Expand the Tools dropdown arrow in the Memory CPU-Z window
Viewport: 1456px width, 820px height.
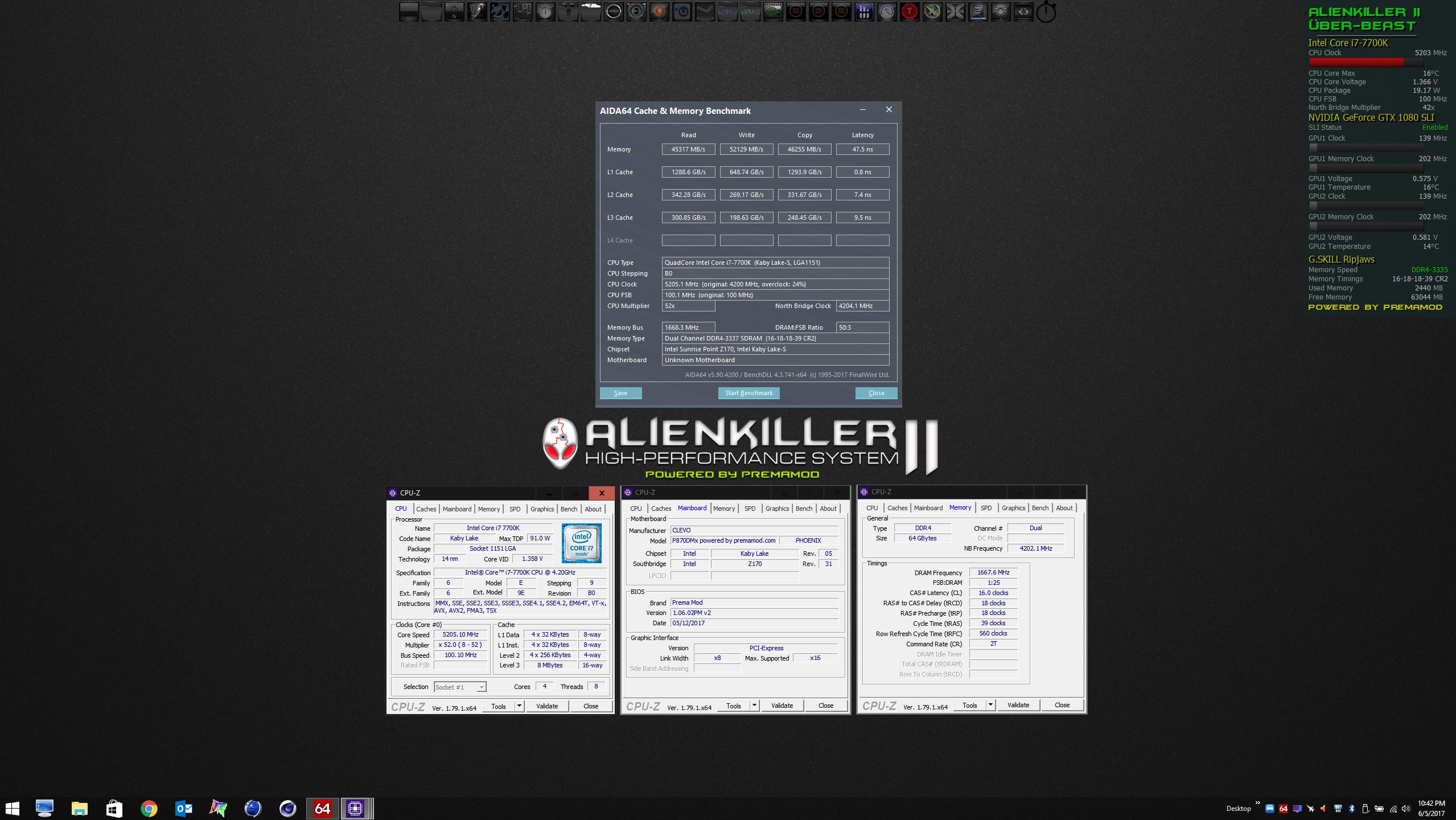coord(990,705)
